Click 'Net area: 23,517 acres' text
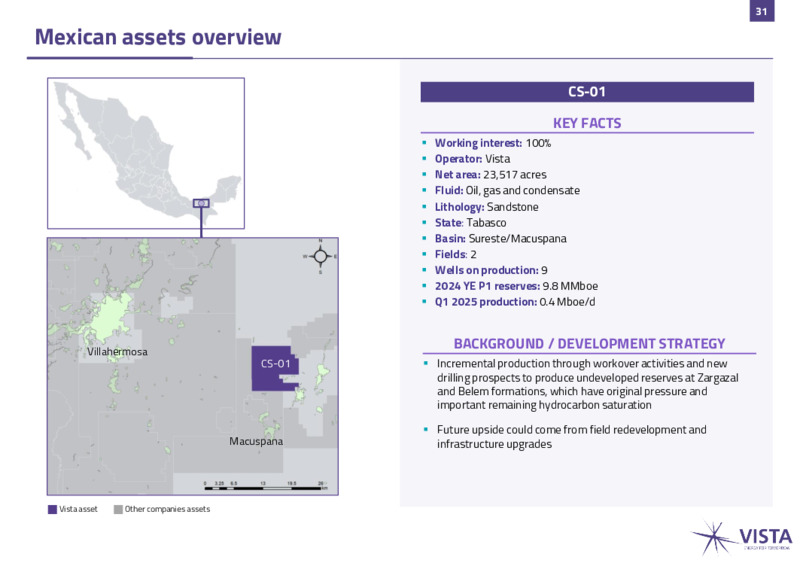Image resolution: width=800 pixels, height=563 pixels. tap(490, 175)
